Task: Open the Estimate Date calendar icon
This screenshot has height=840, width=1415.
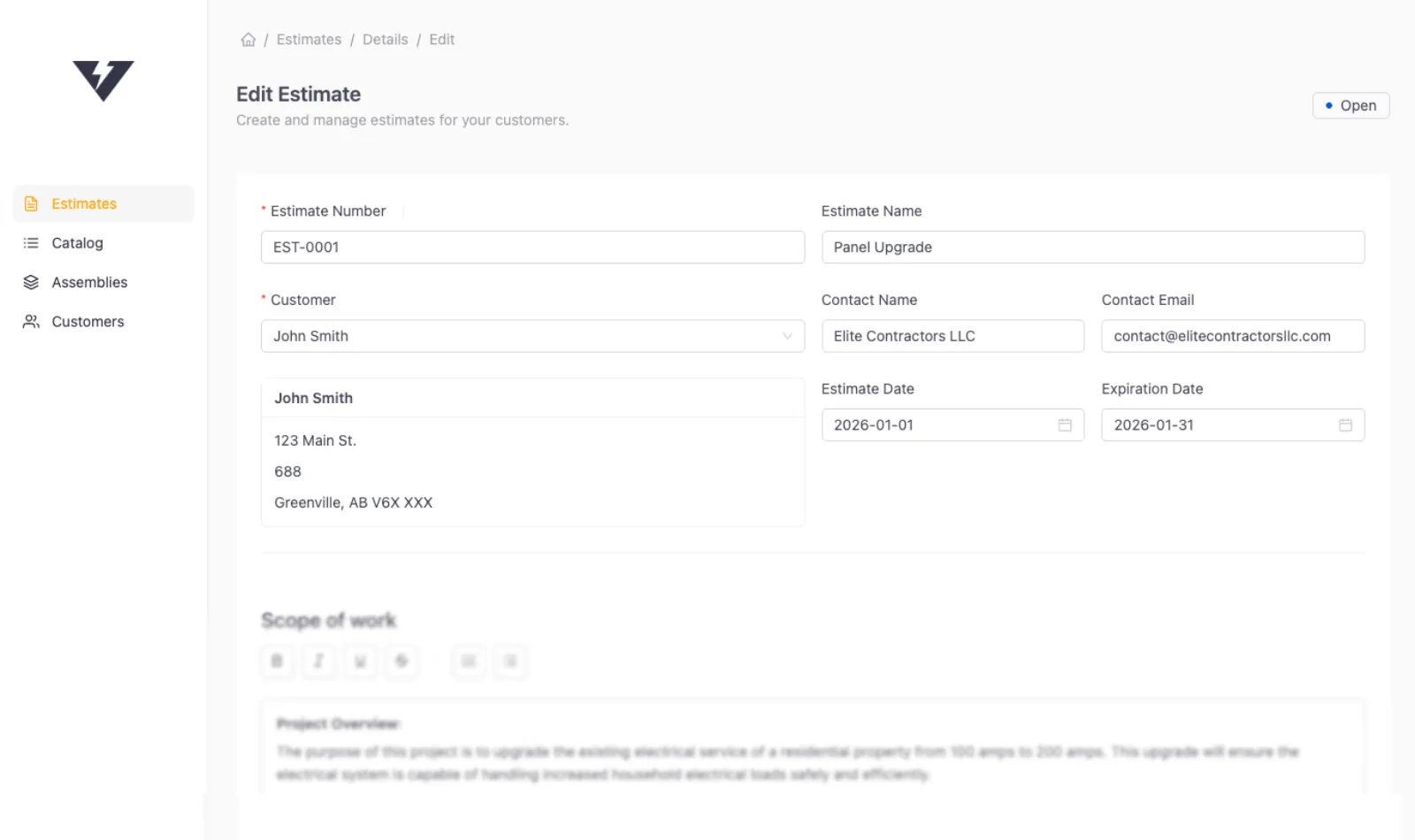Action: (x=1064, y=425)
